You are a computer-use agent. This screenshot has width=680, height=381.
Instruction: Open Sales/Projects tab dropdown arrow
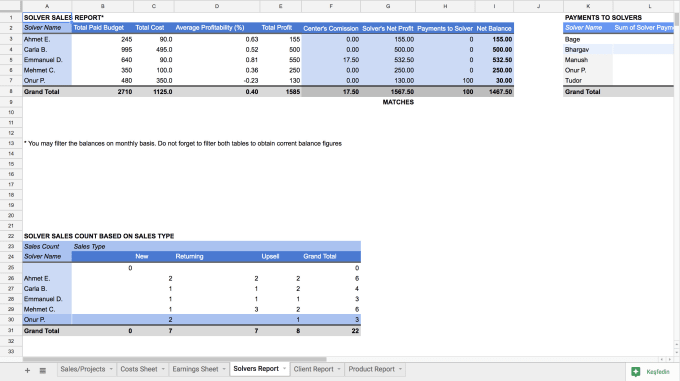coord(111,369)
